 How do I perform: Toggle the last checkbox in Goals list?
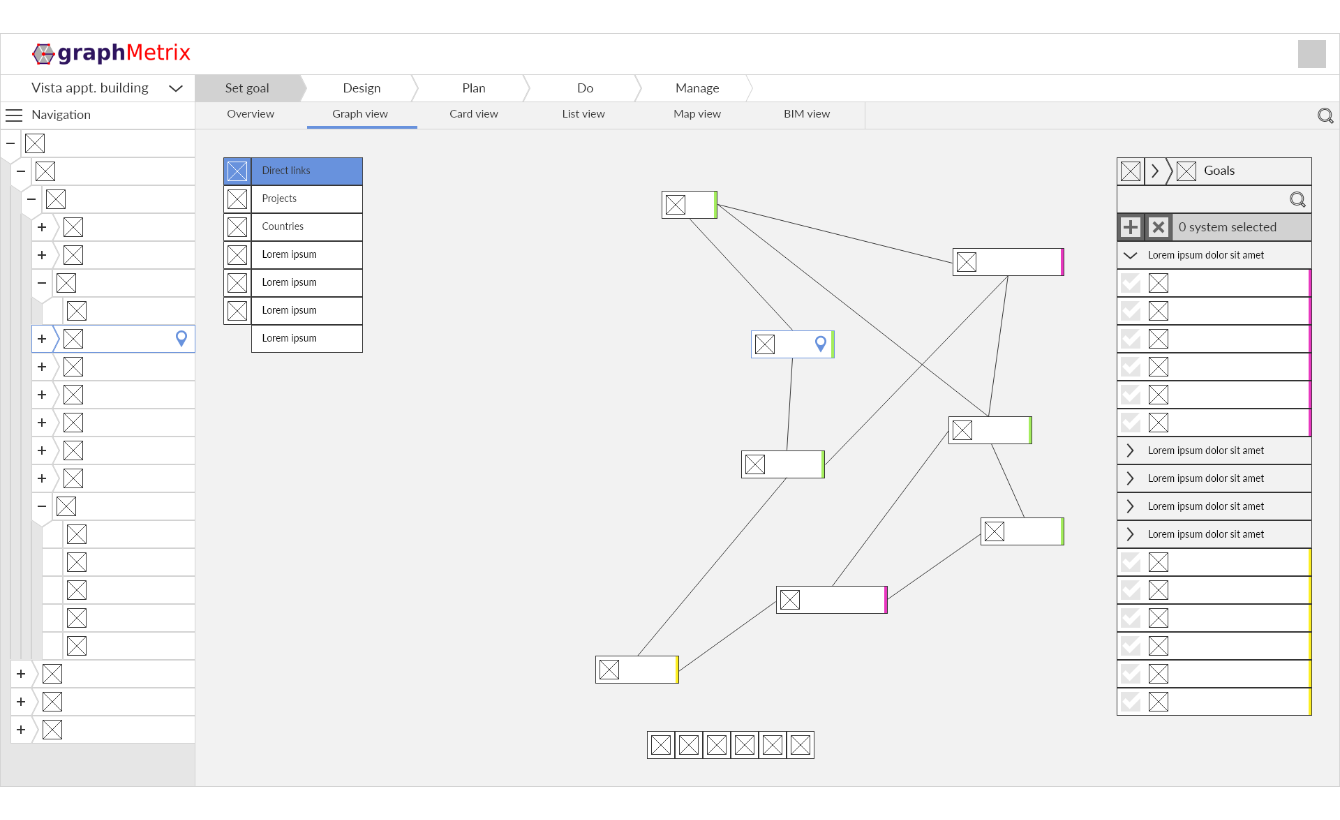(x=1131, y=702)
